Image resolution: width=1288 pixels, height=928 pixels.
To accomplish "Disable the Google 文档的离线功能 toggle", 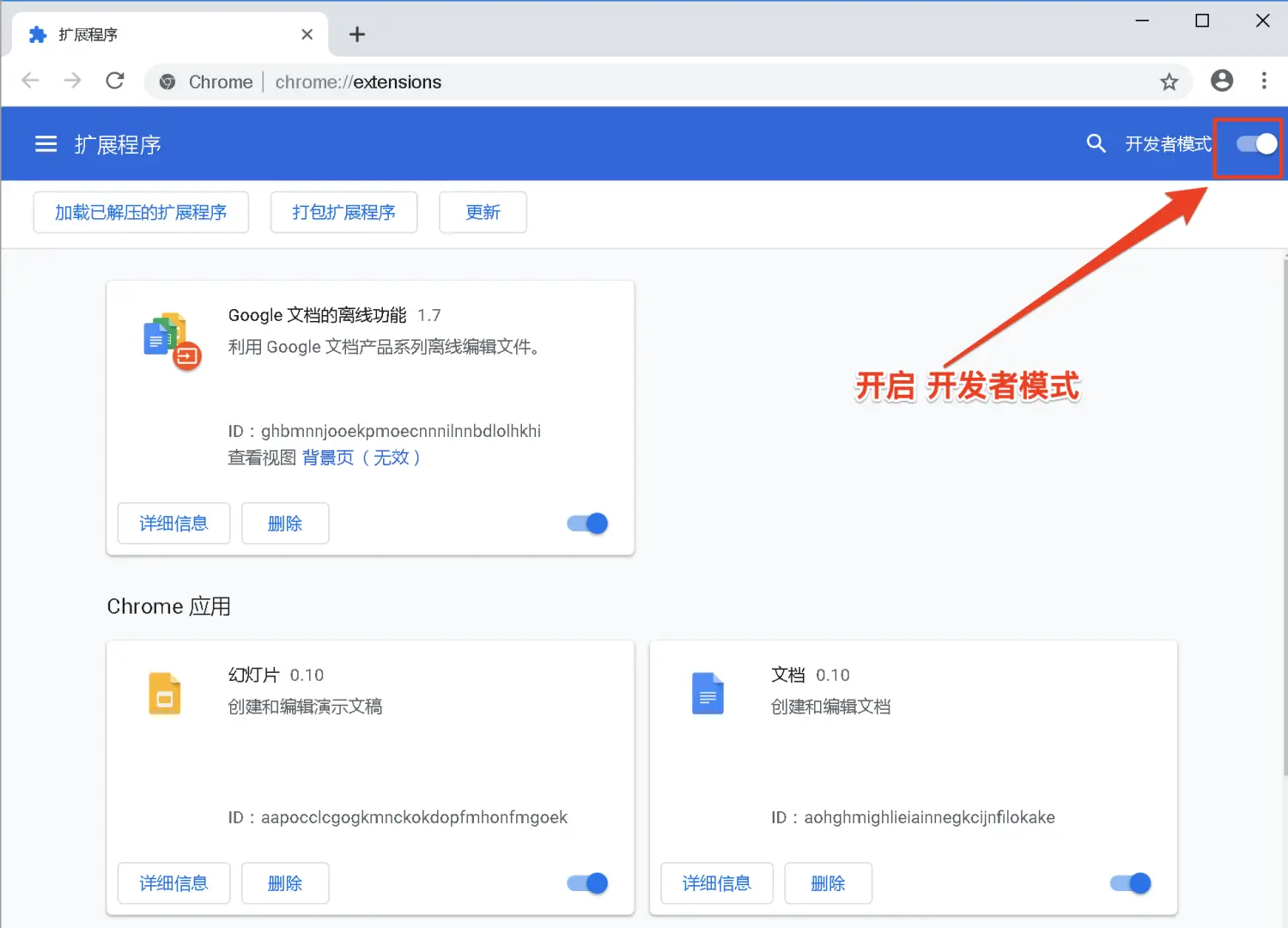I will point(587,524).
